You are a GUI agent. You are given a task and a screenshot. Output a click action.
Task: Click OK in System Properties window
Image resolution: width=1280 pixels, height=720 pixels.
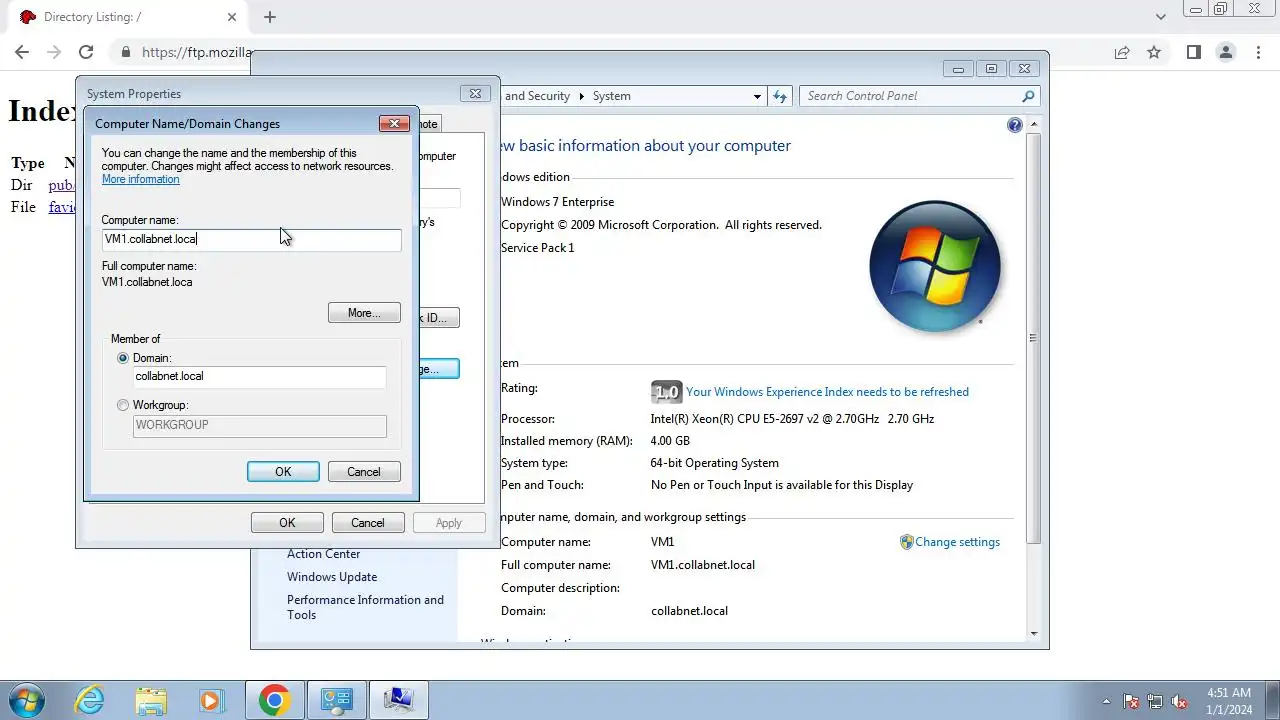point(287,523)
